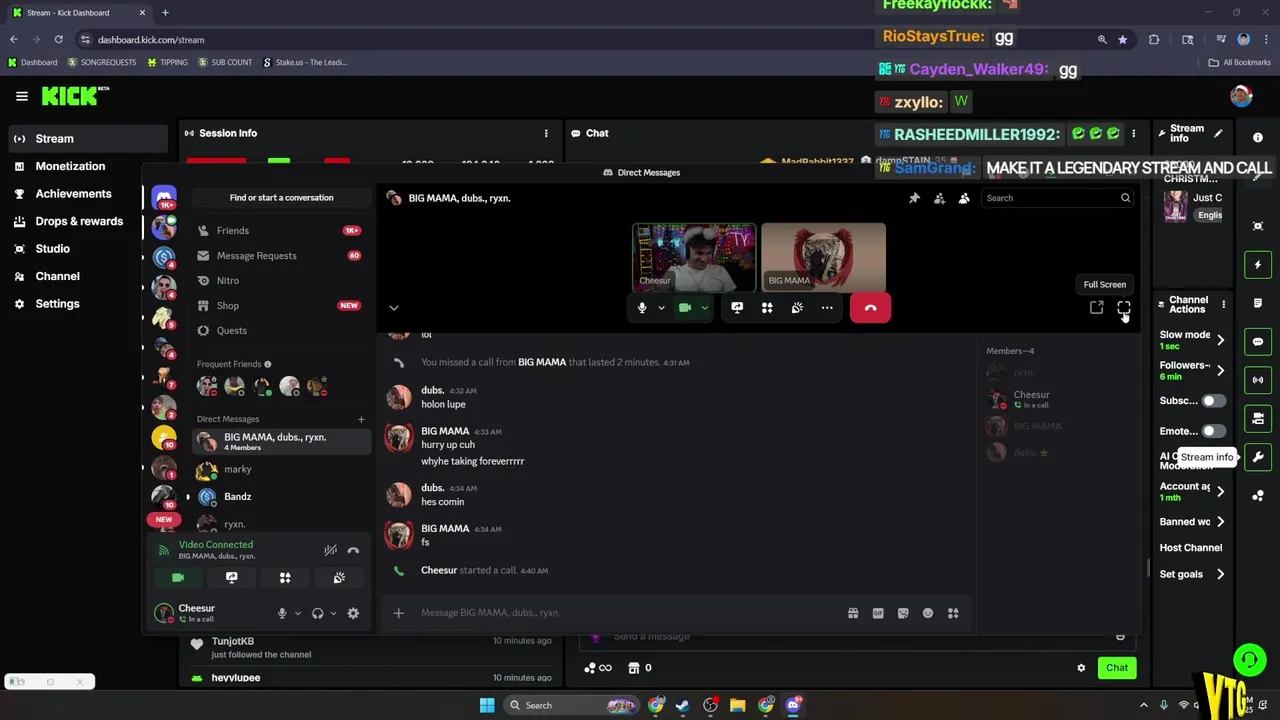Select Cheesur video thumbnail
This screenshot has width=1280, height=720.
click(694, 257)
